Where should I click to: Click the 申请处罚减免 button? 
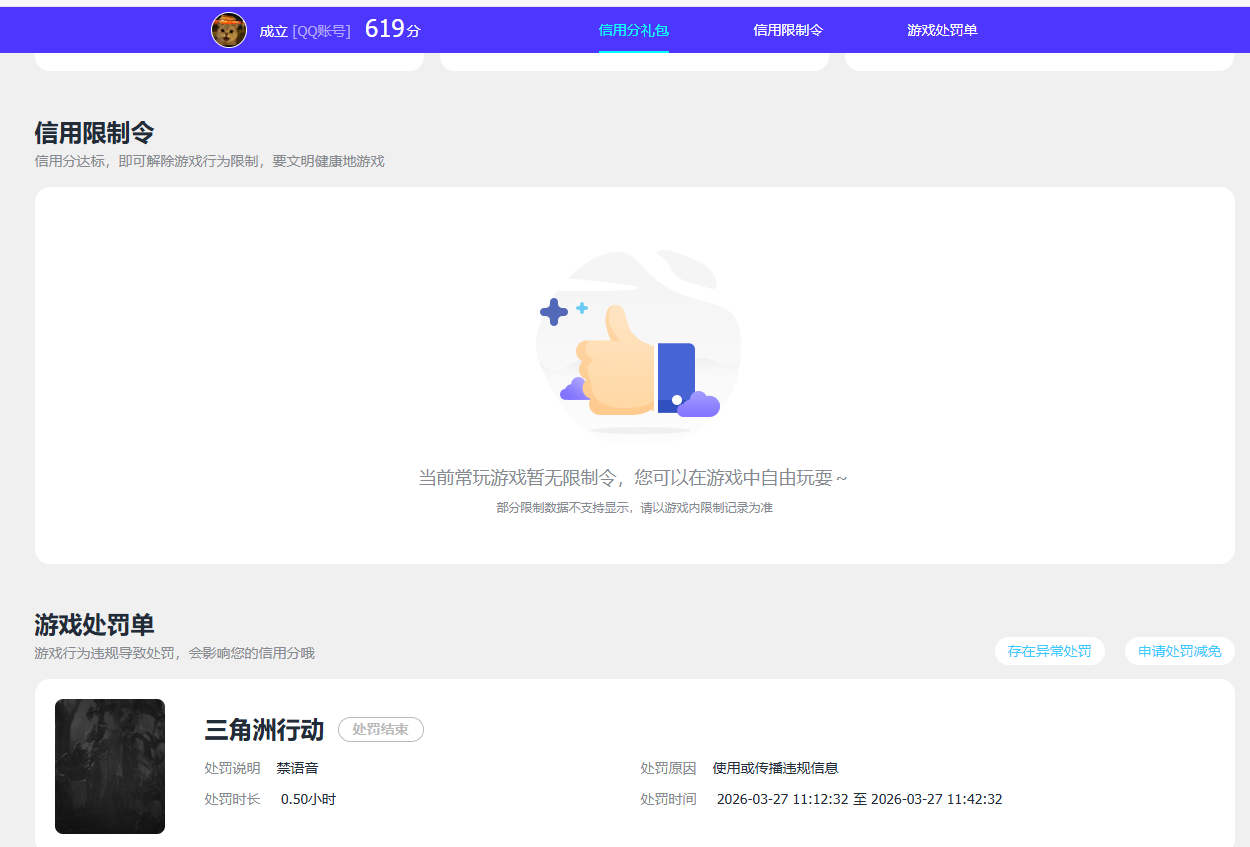coord(1180,651)
